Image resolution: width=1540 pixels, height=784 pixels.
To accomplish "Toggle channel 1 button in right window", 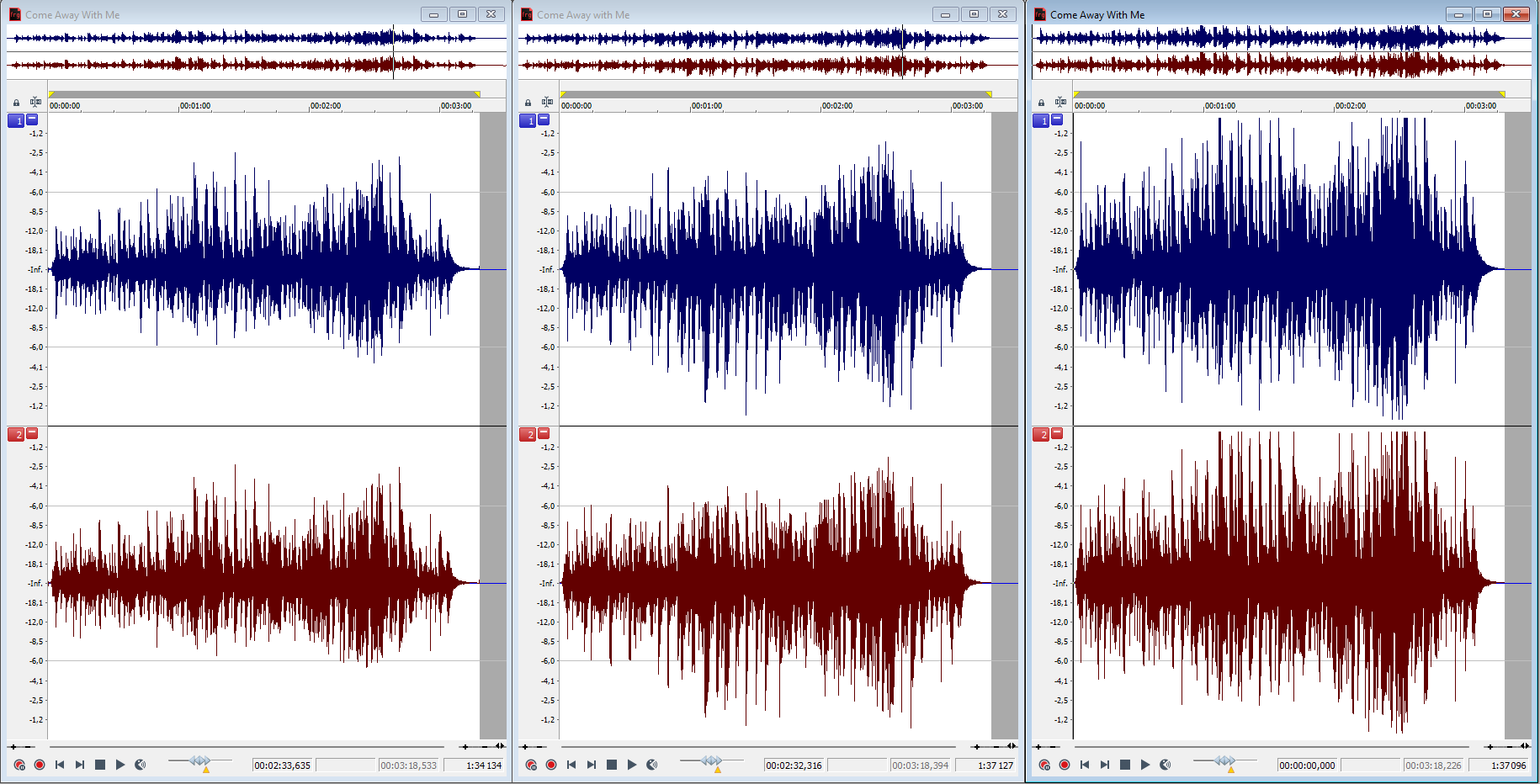I will point(1041,121).
